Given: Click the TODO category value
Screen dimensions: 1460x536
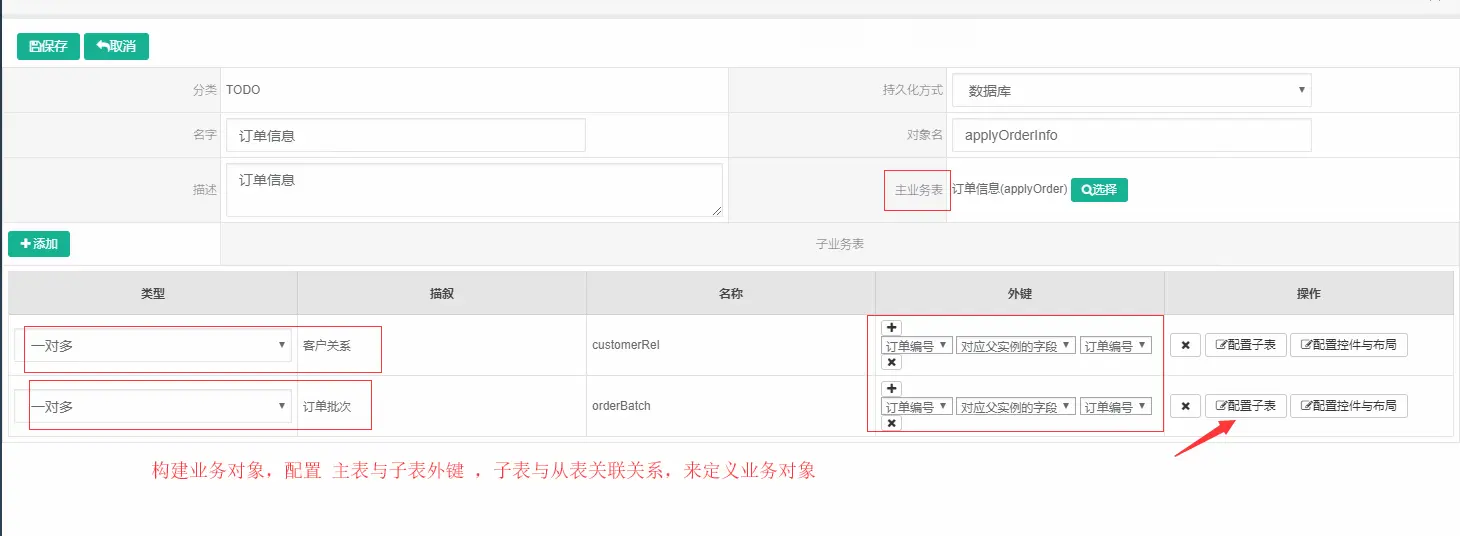Looking at the screenshot, I should point(243,90).
